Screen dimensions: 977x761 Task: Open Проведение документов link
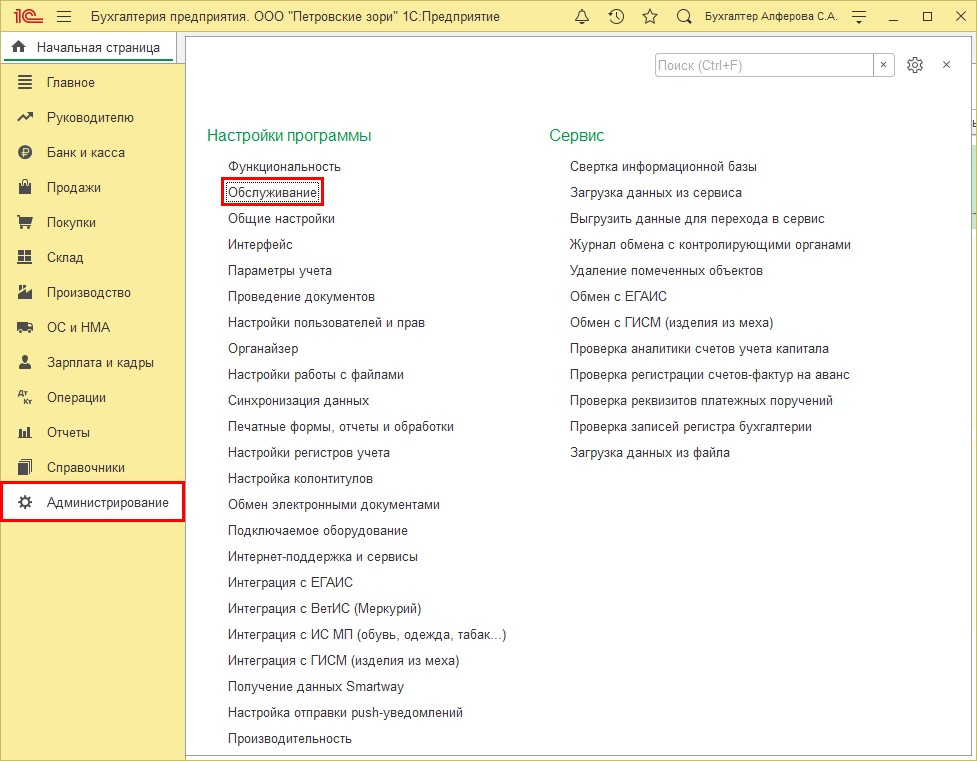pos(301,297)
